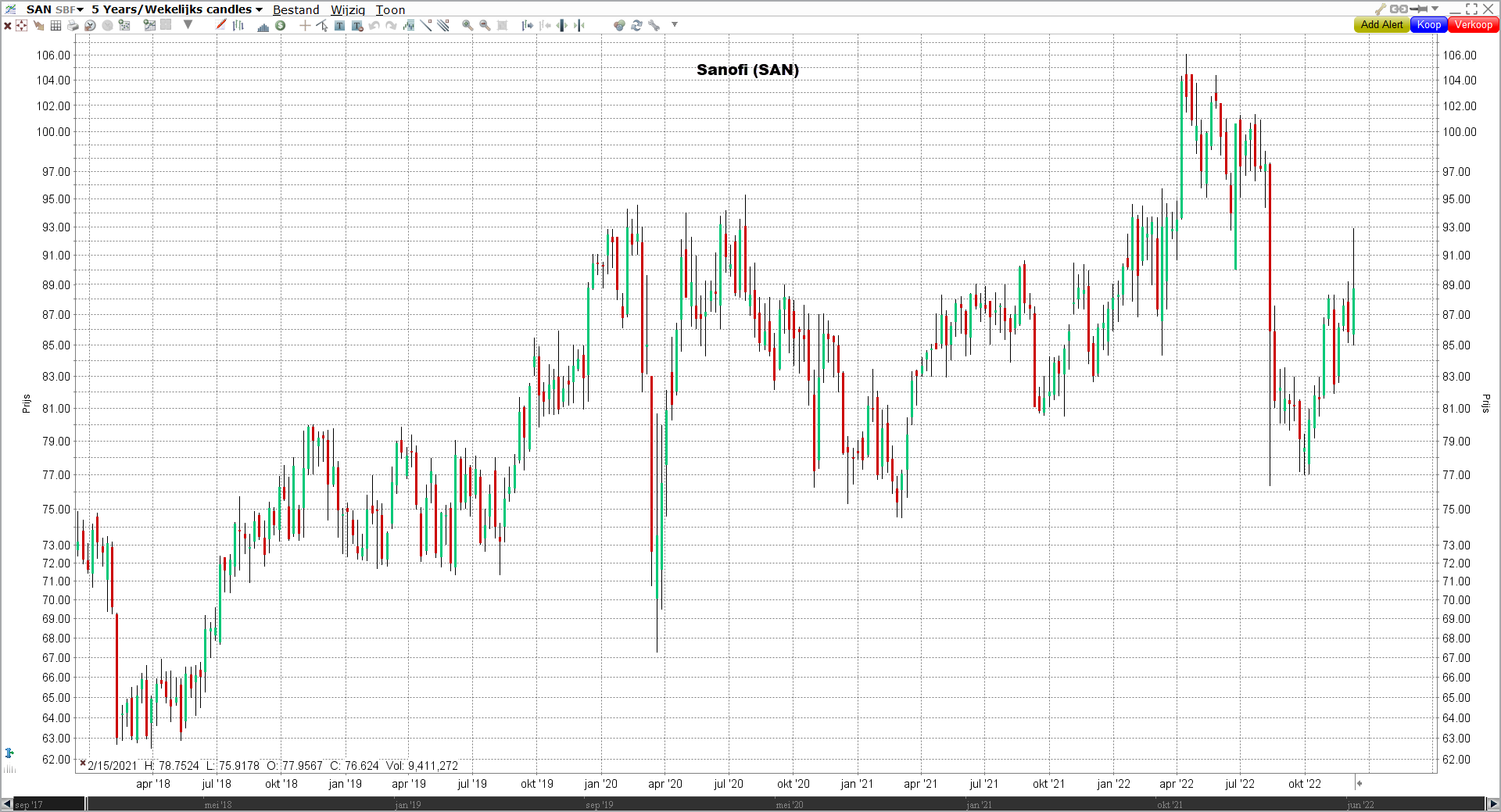The image size is (1501, 812).
Task: Click the chart window icon top-left
Action: pos(10,9)
